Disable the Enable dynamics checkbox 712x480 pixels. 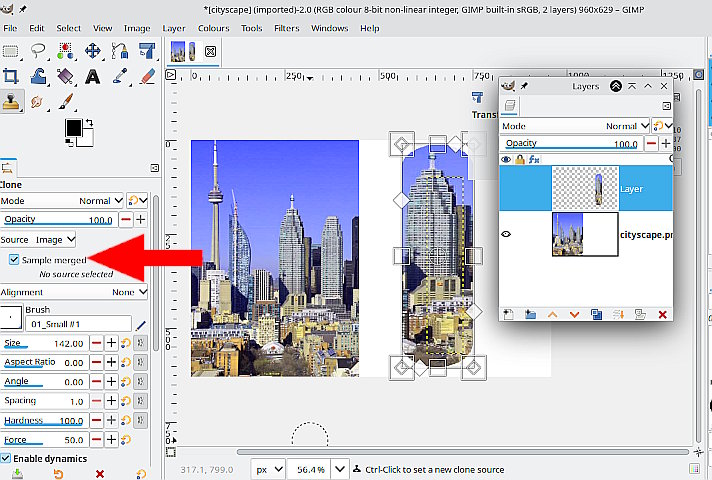click(6, 458)
